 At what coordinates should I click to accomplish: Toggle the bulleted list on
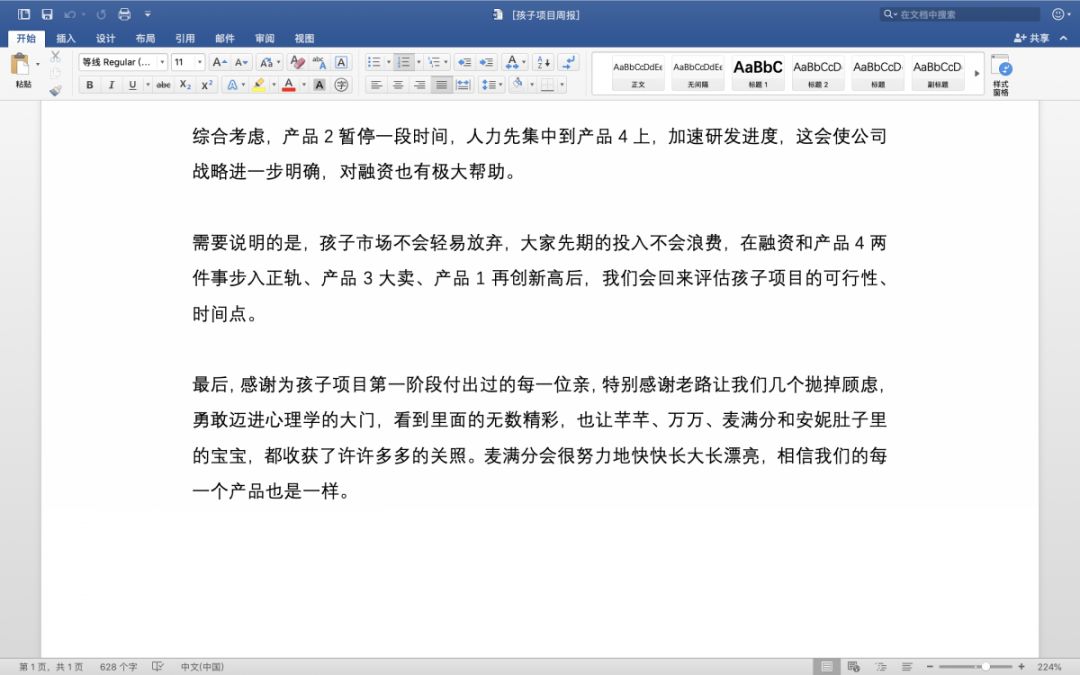point(373,61)
